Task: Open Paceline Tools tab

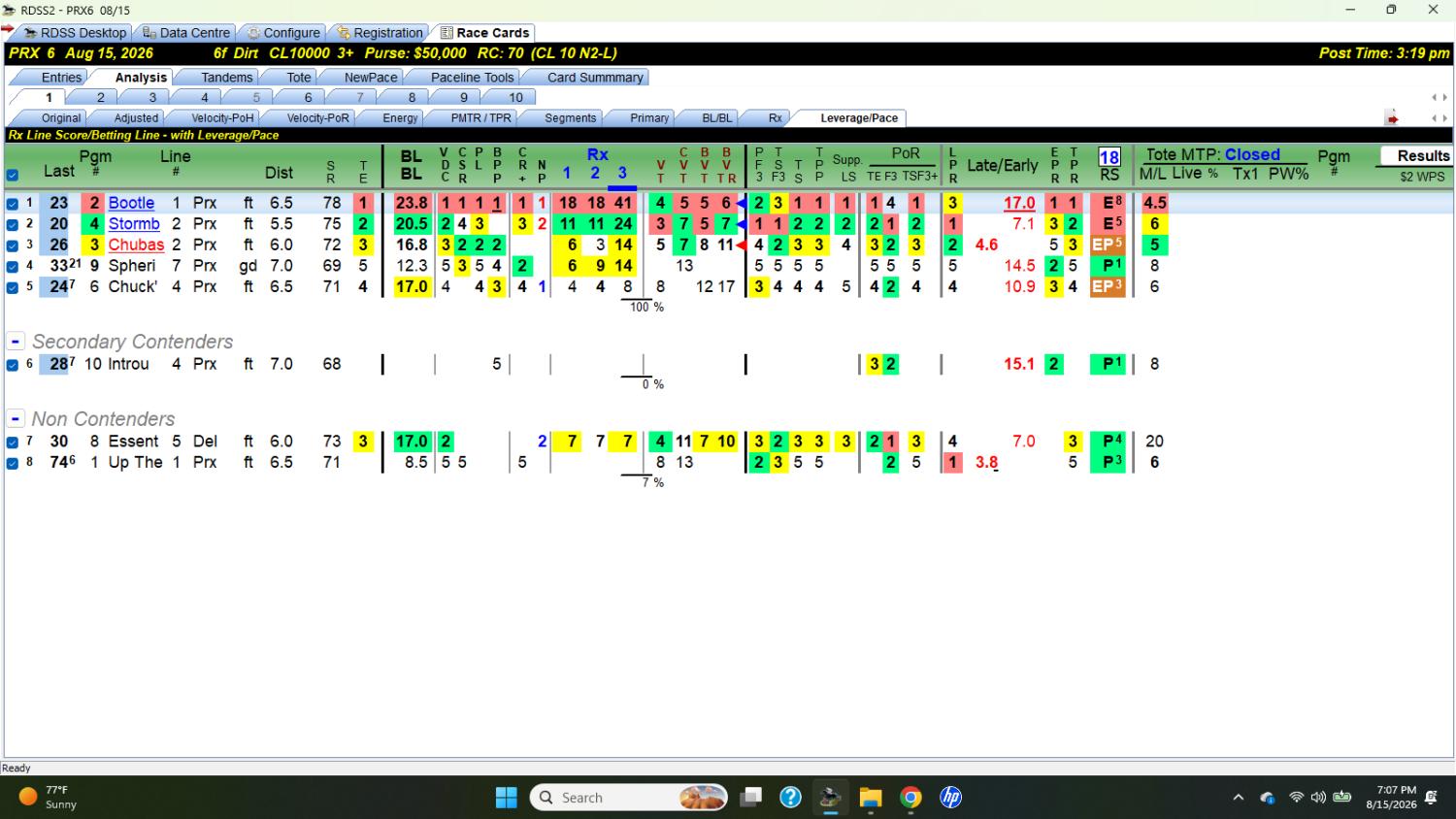Action: pos(472,77)
